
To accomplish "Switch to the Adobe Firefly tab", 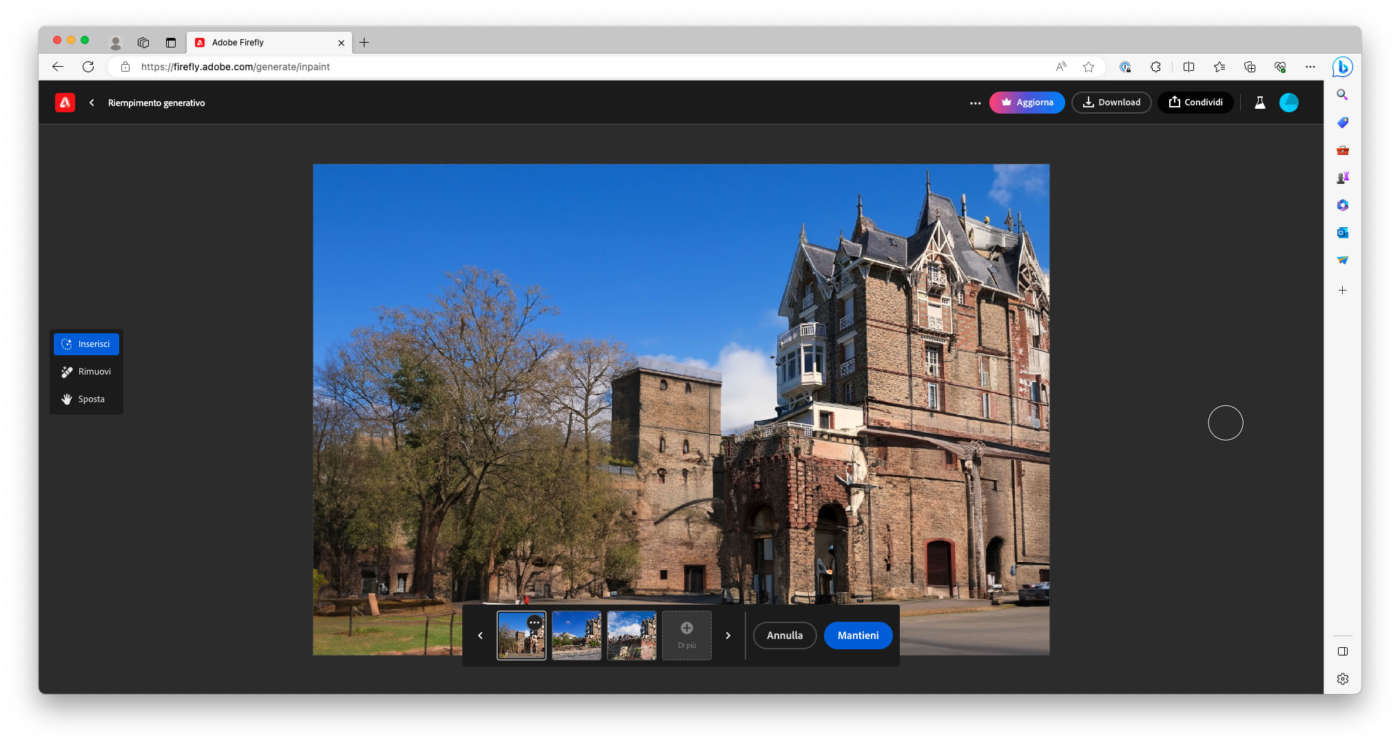I will (268, 43).
